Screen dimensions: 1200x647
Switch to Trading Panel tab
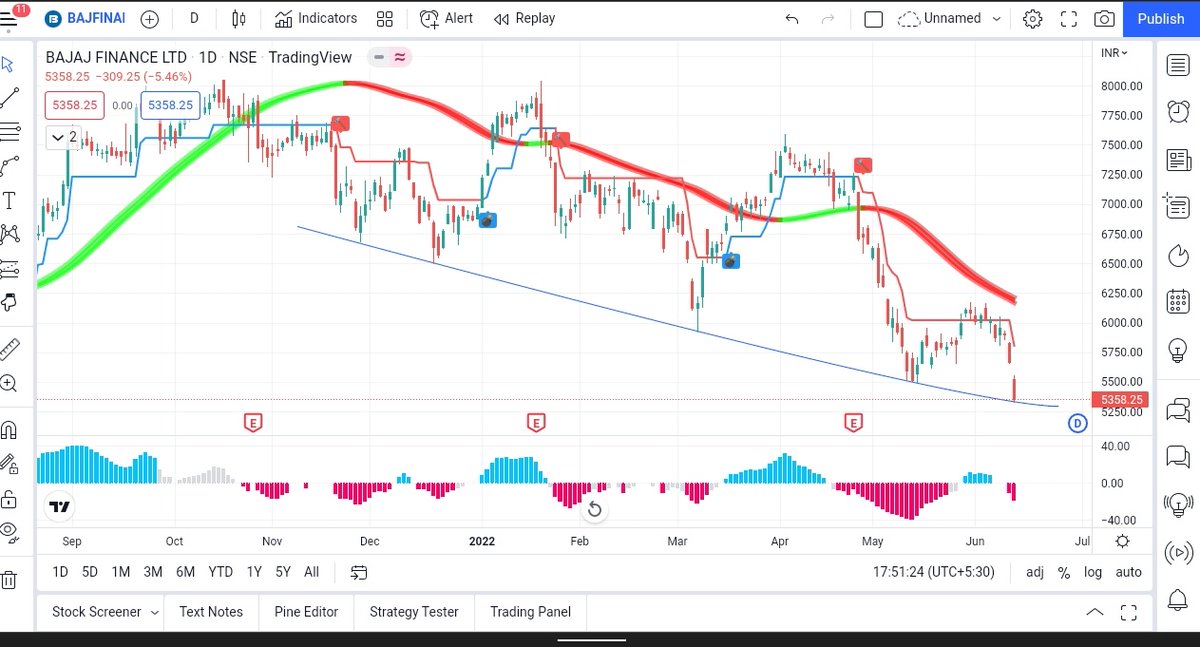coord(530,612)
